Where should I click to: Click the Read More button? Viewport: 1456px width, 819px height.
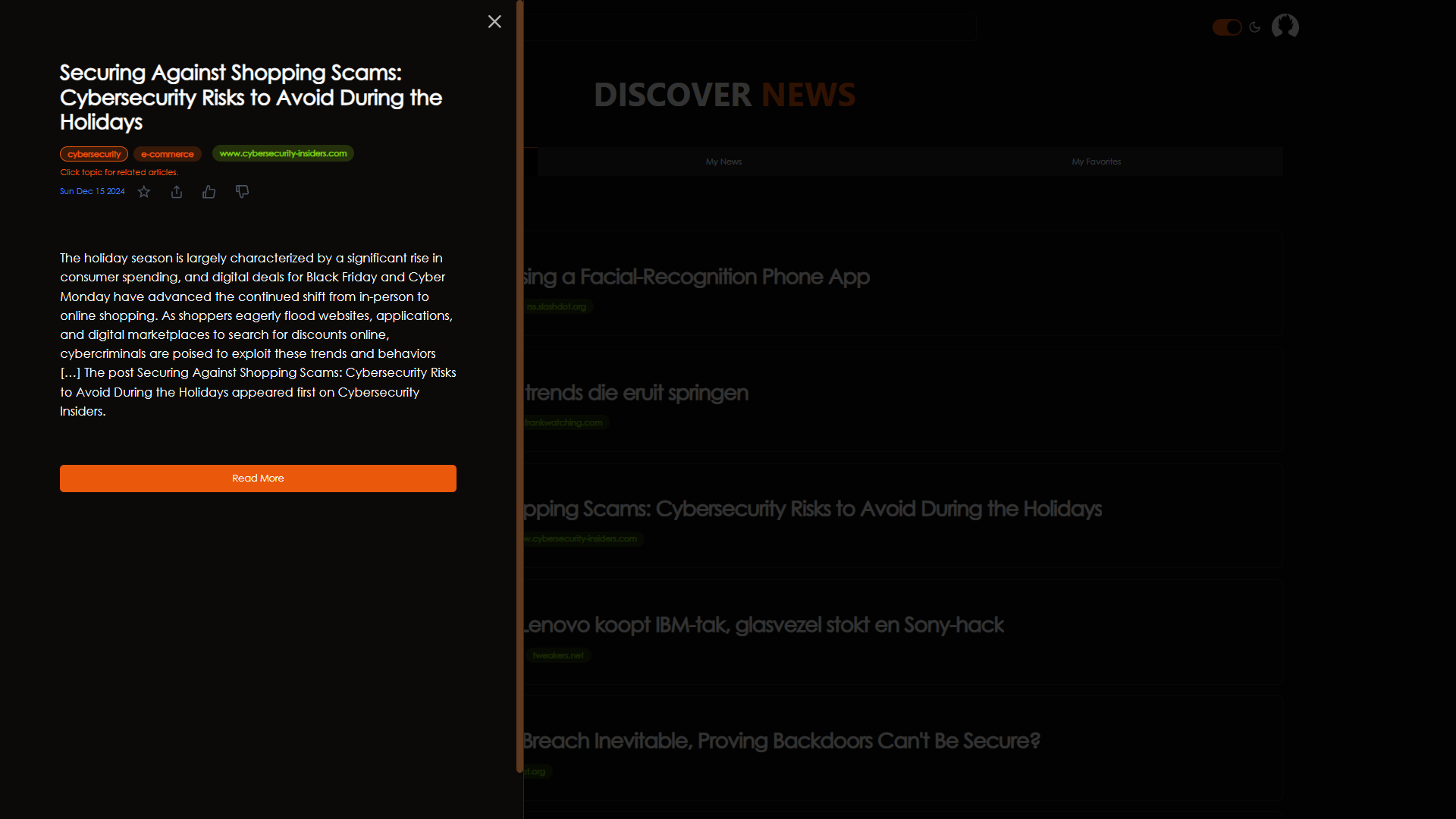258,479
